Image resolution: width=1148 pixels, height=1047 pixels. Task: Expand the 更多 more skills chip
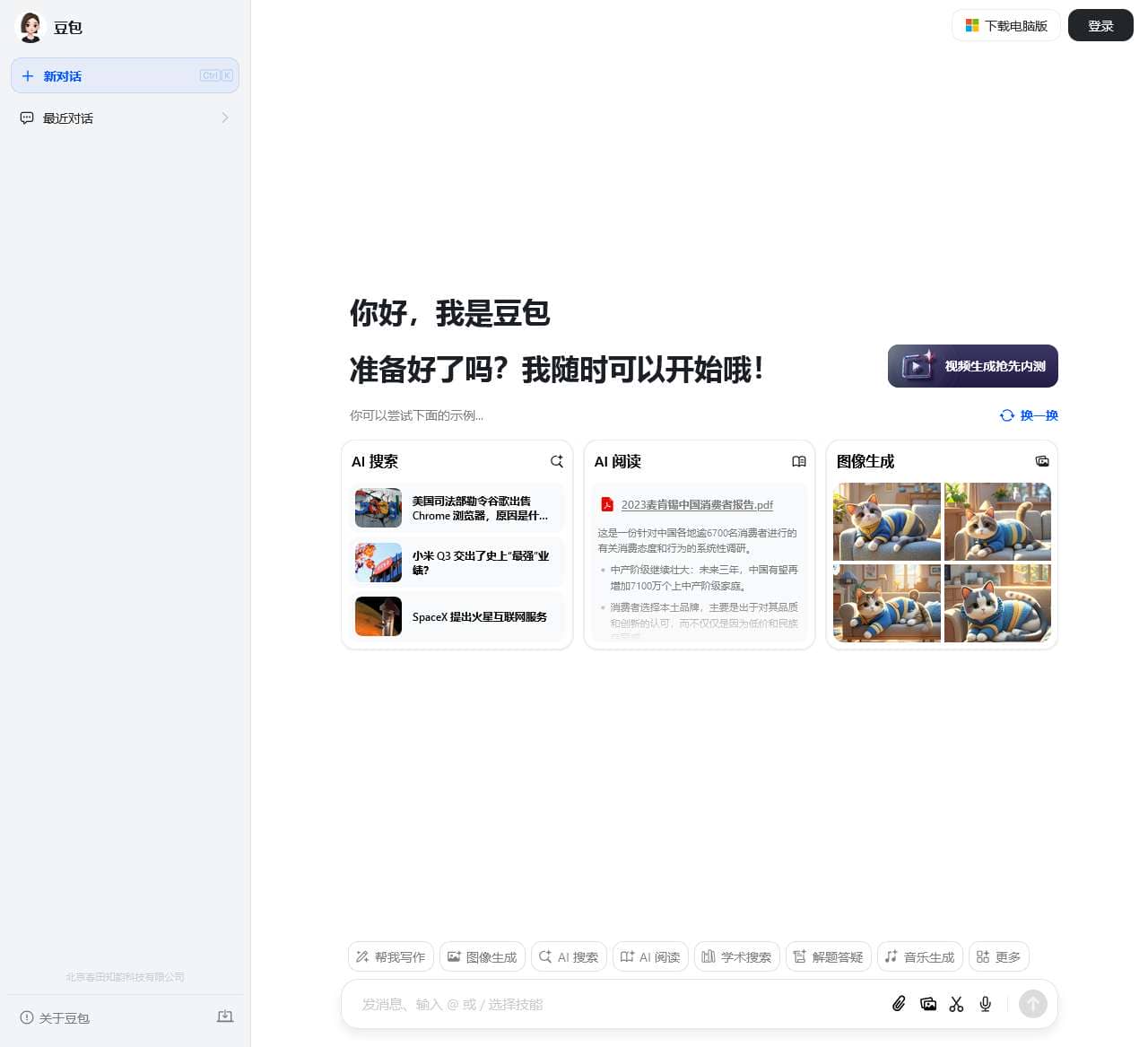[x=999, y=956]
